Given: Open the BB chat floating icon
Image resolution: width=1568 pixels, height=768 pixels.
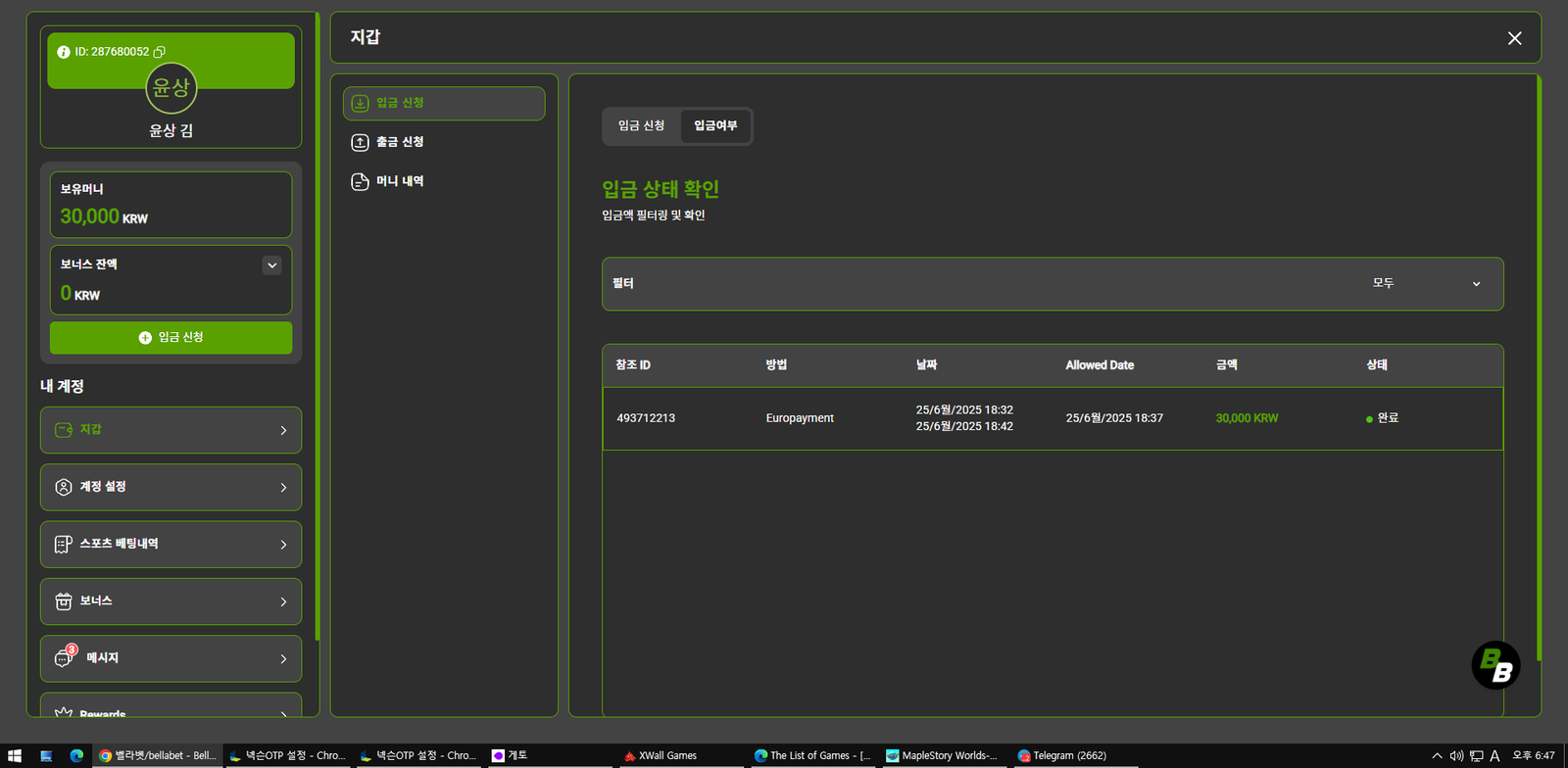Looking at the screenshot, I should tap(1495, 665).
